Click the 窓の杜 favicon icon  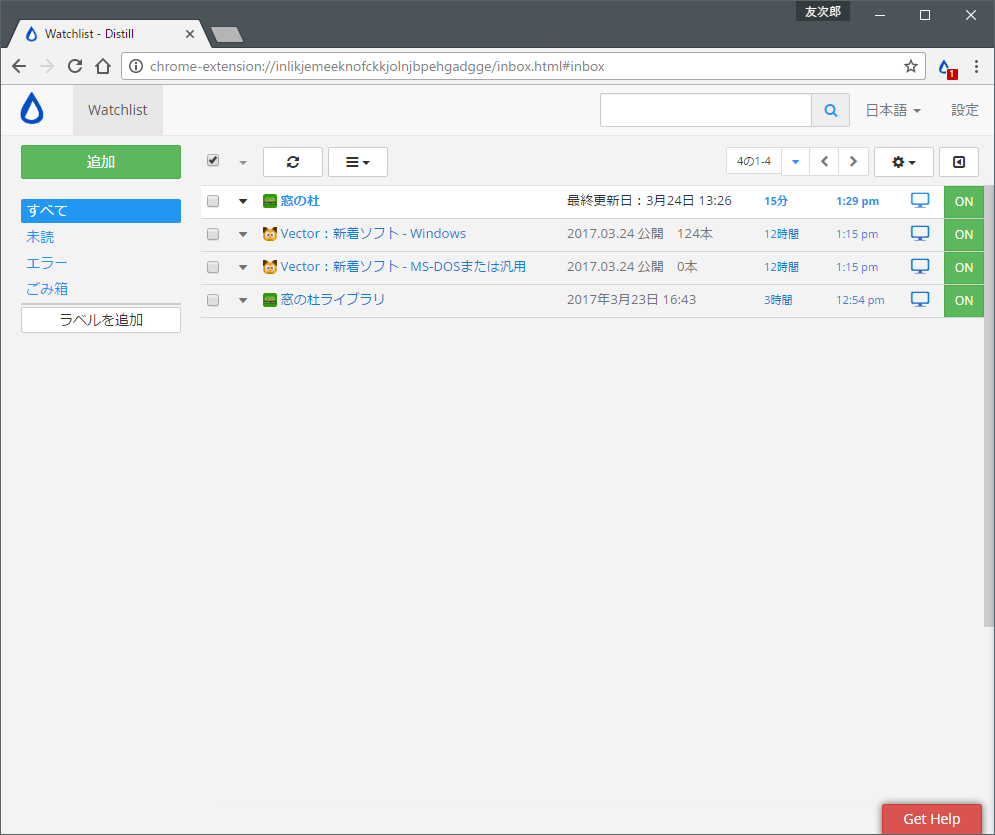270,201
